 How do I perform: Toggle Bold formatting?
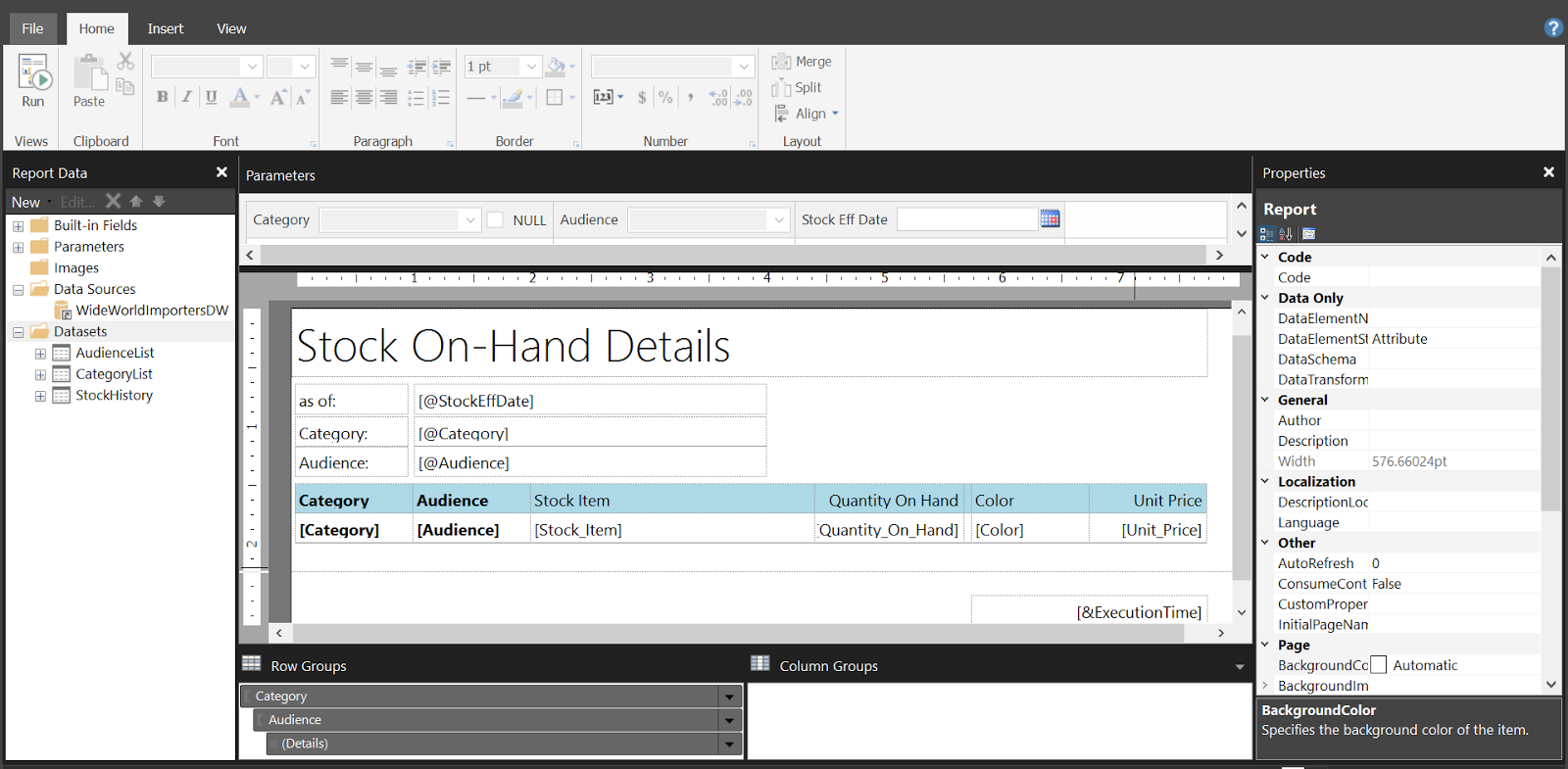pos(162,96)
